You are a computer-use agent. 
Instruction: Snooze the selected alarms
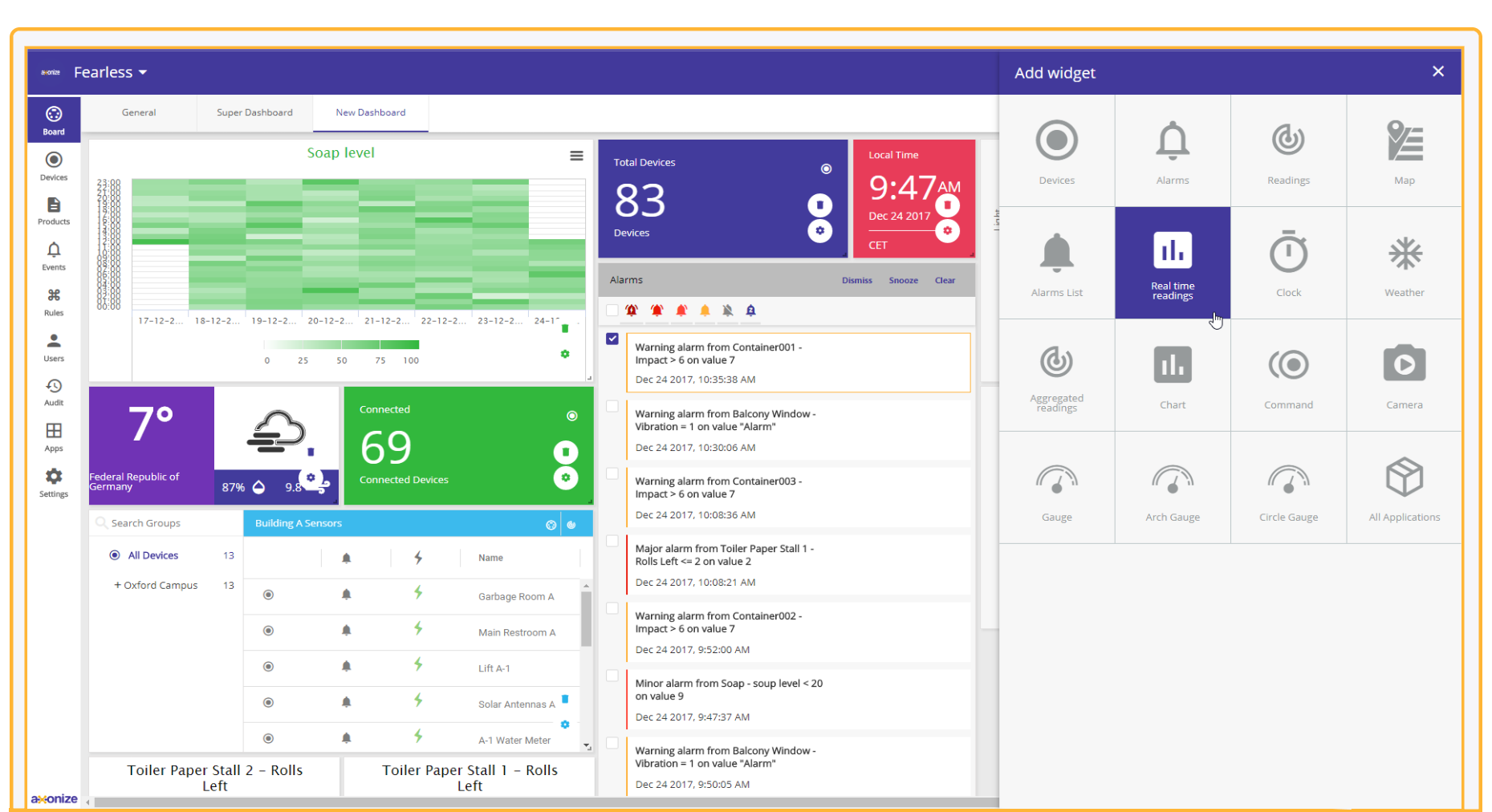pyautogui.click(x=903, y=281)
